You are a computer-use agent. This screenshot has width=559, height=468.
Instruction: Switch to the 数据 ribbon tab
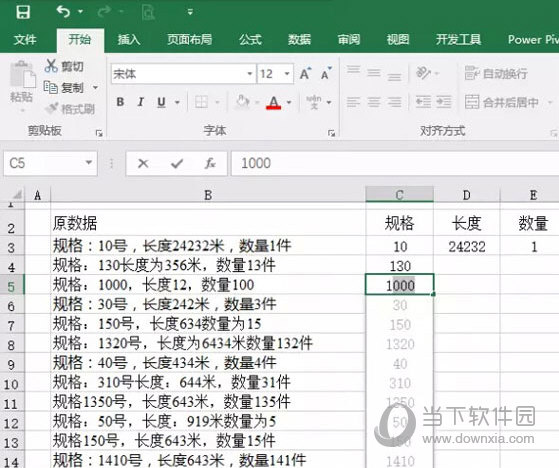tap(299, 39)
